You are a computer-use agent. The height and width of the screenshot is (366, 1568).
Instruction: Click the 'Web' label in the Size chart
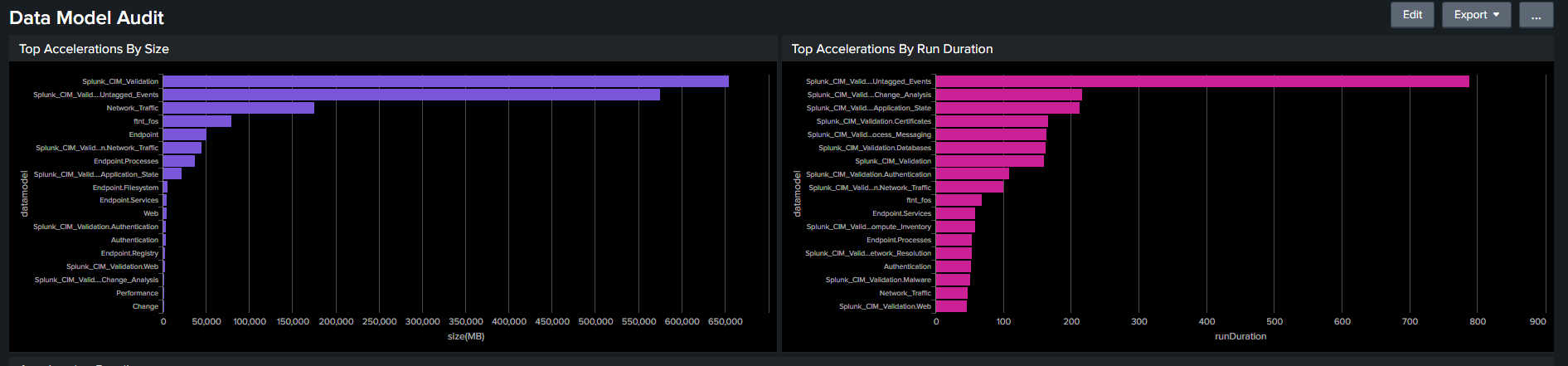tap(151, 213)
